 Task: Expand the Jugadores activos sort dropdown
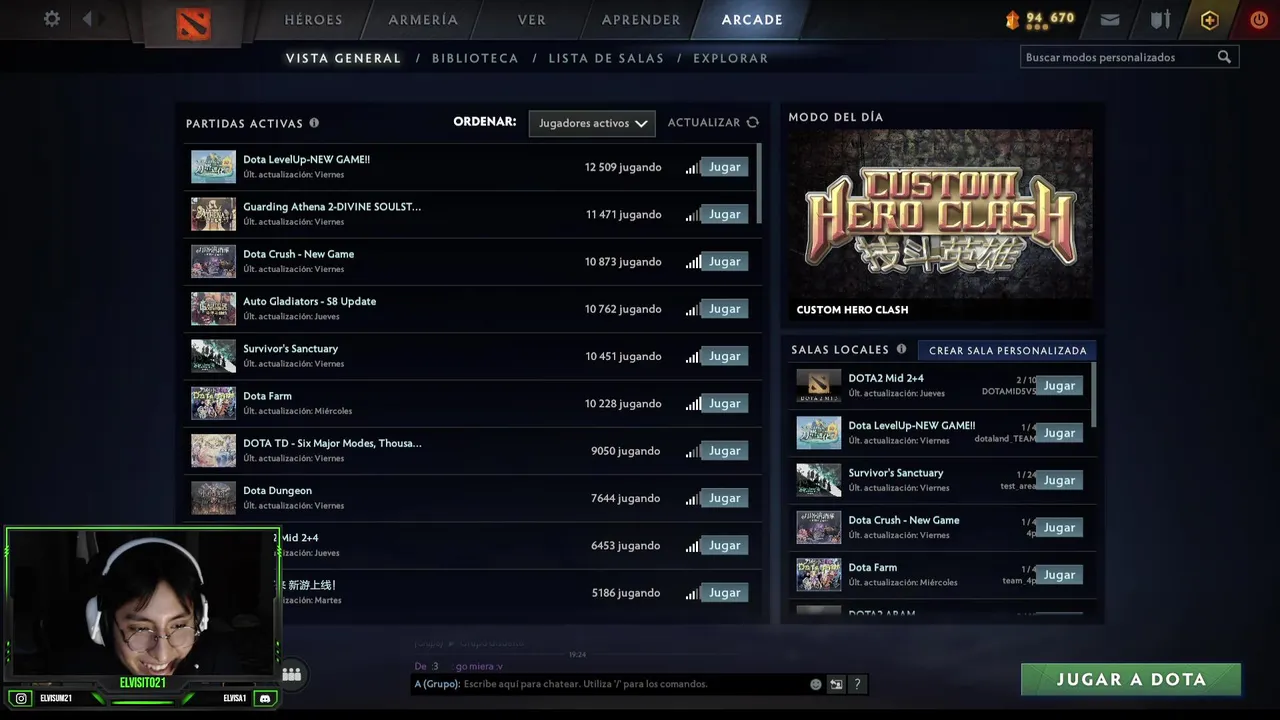(x=592, y=123)
